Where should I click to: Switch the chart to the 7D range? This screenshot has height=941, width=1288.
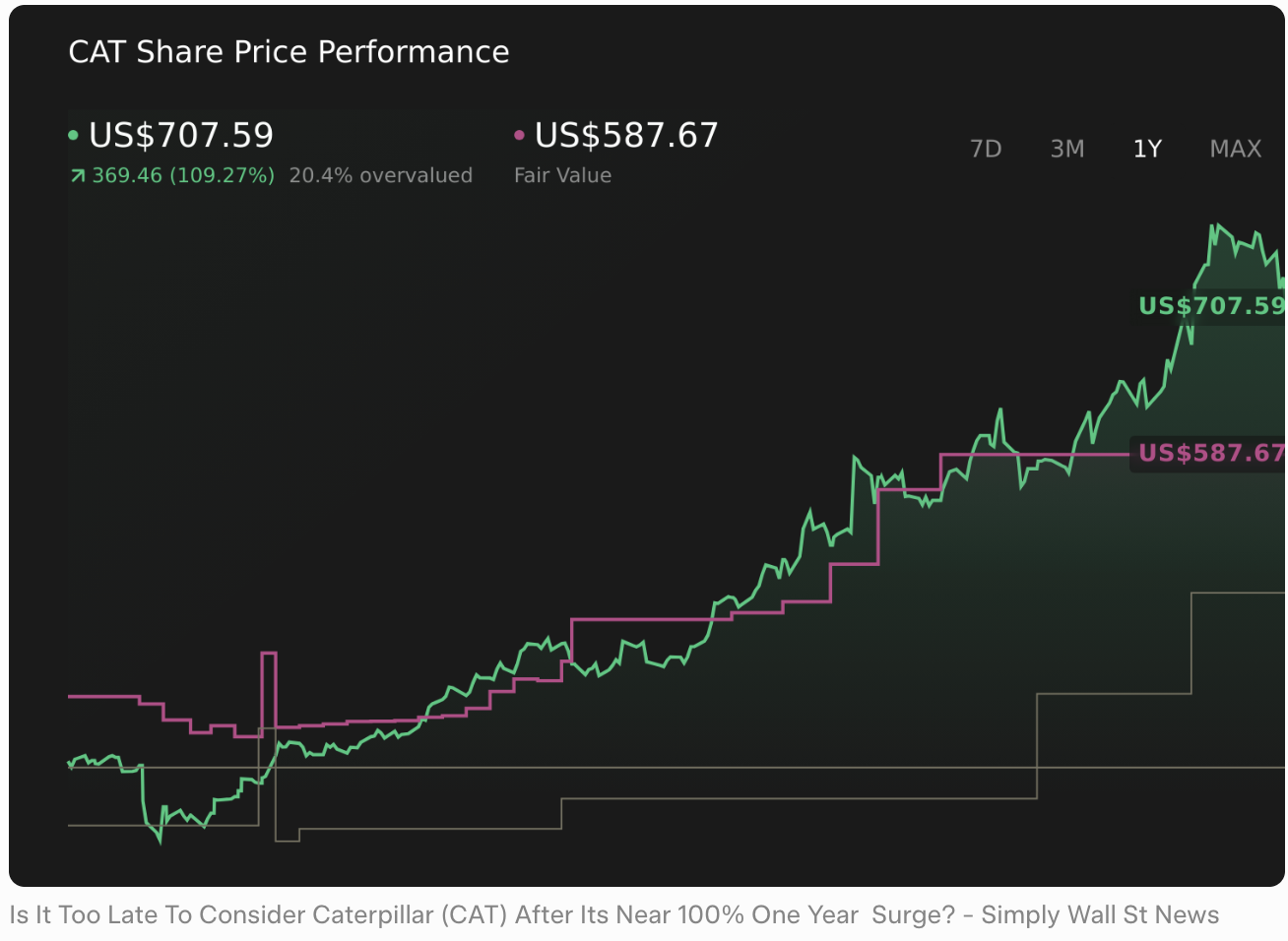pyautogui.click(x=985, y=149)
